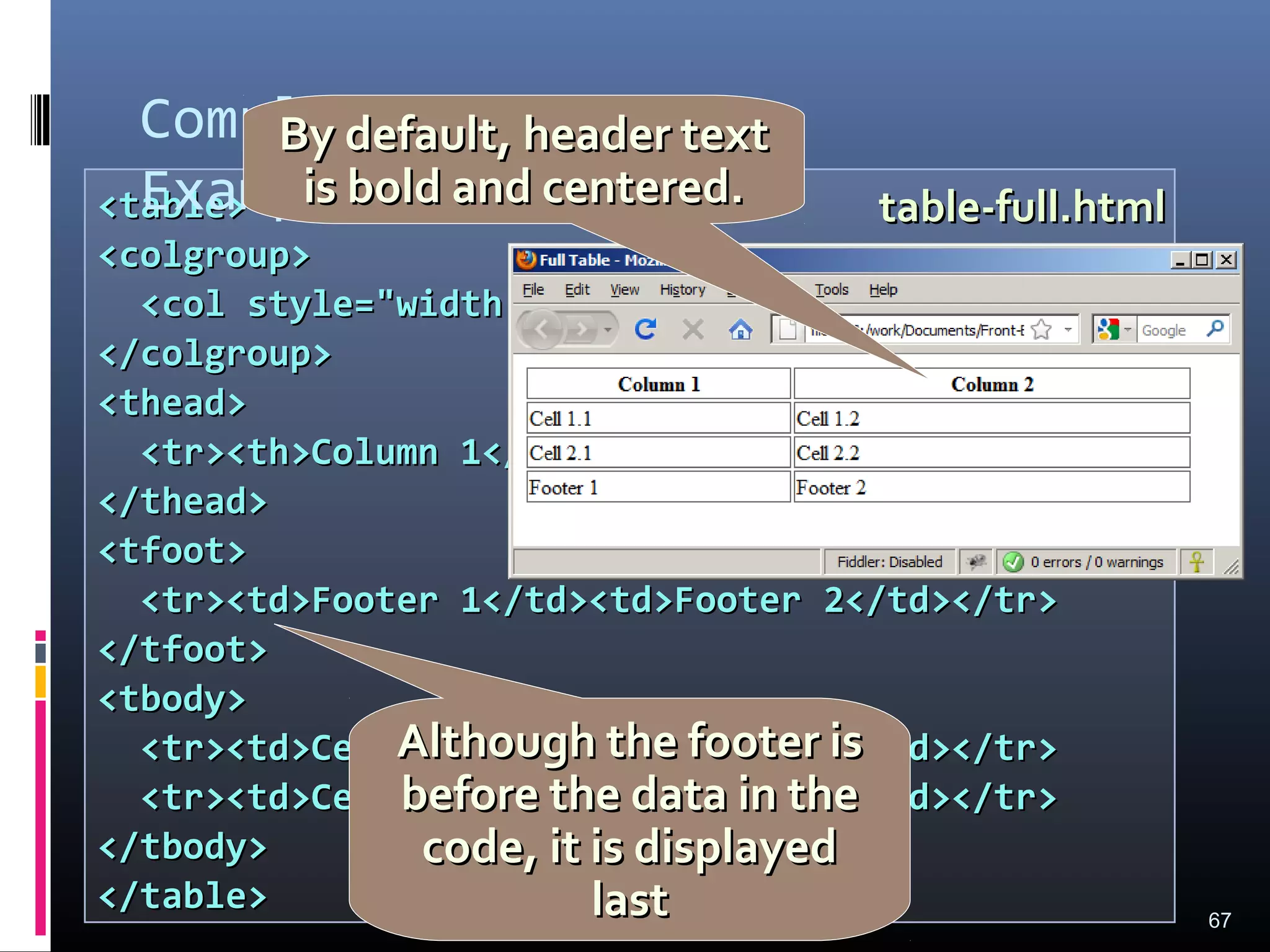Open the search engine selector dropdown

(1127, 329)
